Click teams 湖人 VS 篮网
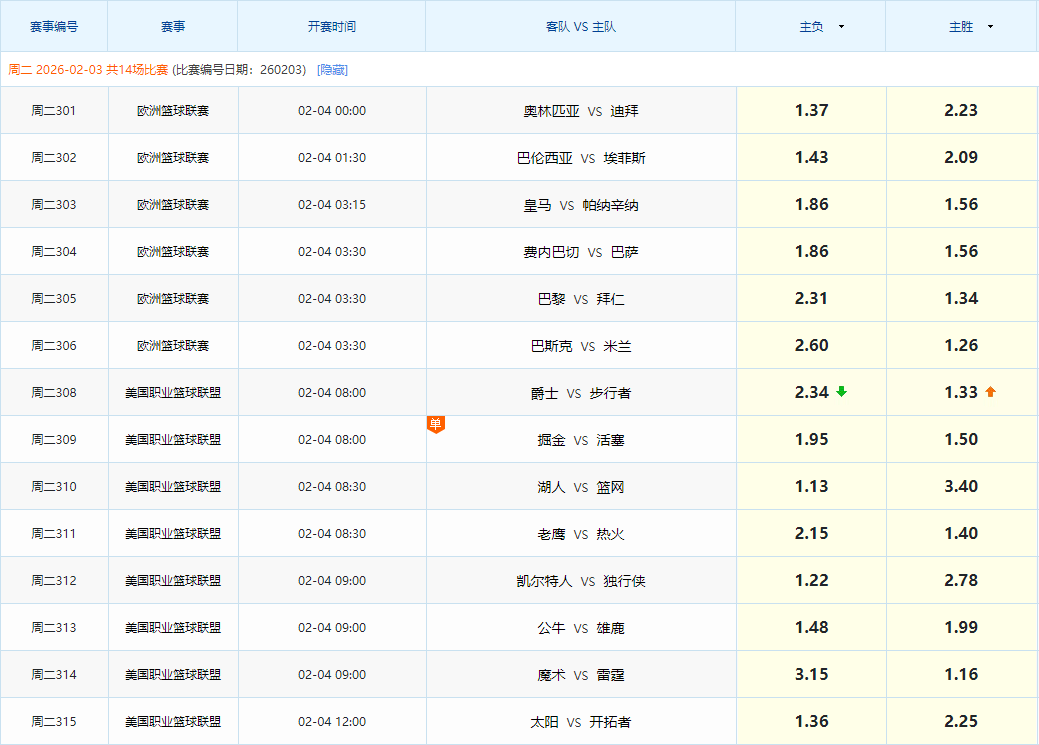The height and width of the screenshot is (745, 1039). pyautogui.click(x=581, y=488)
